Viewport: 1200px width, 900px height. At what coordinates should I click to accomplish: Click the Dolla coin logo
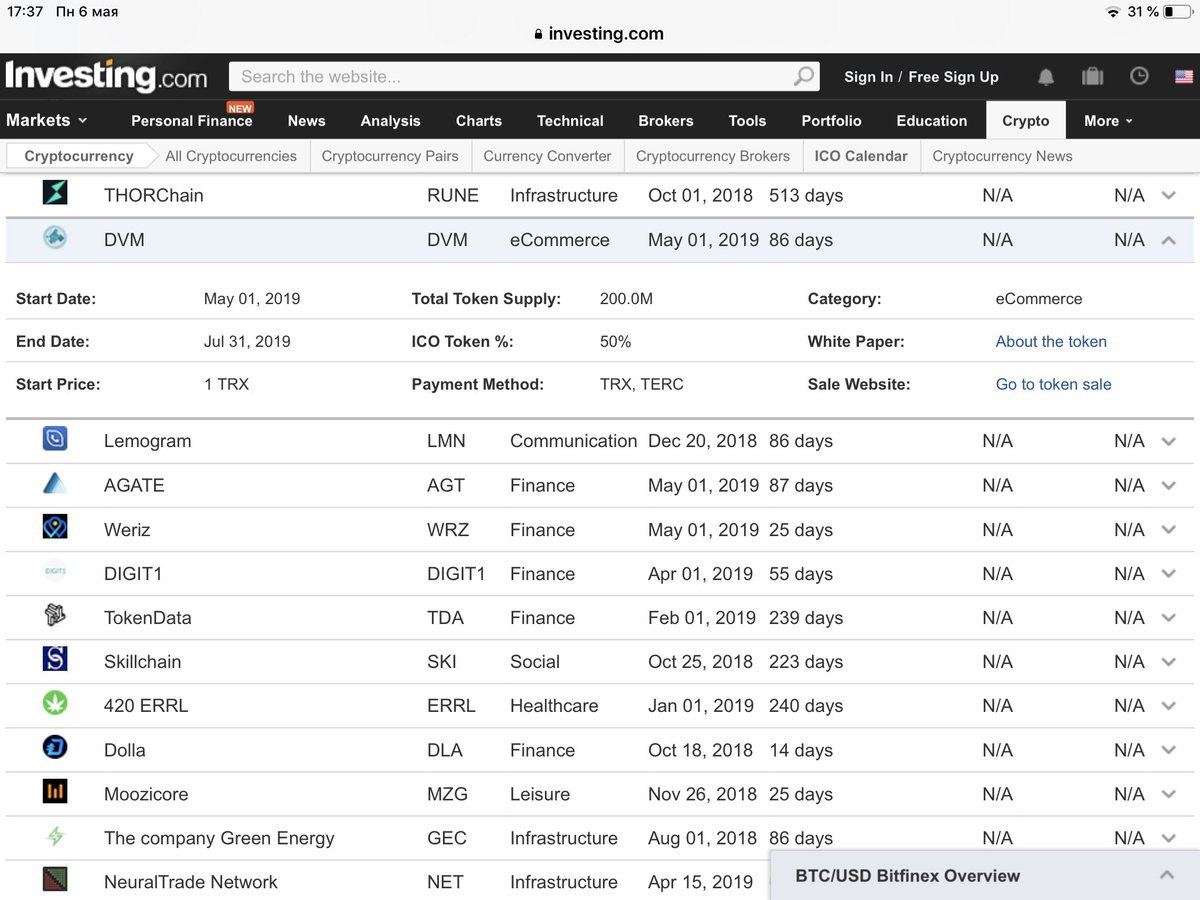coord(55,747)
